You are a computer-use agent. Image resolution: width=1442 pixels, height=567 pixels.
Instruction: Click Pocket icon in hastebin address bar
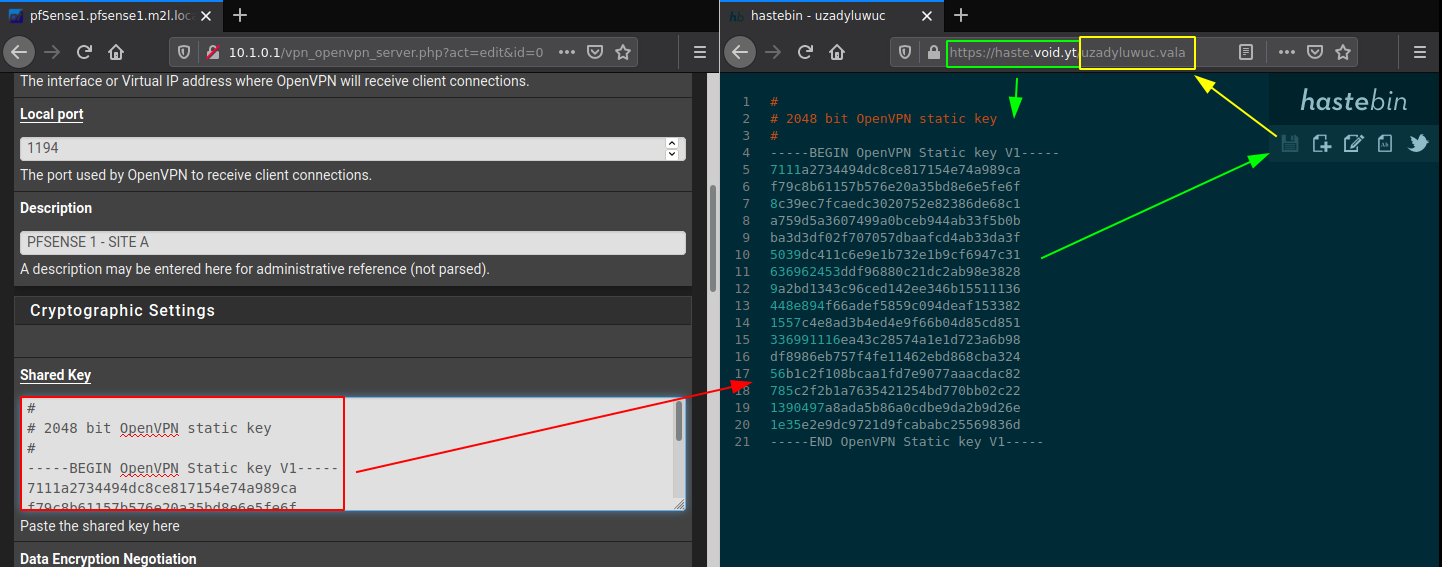1314,53
